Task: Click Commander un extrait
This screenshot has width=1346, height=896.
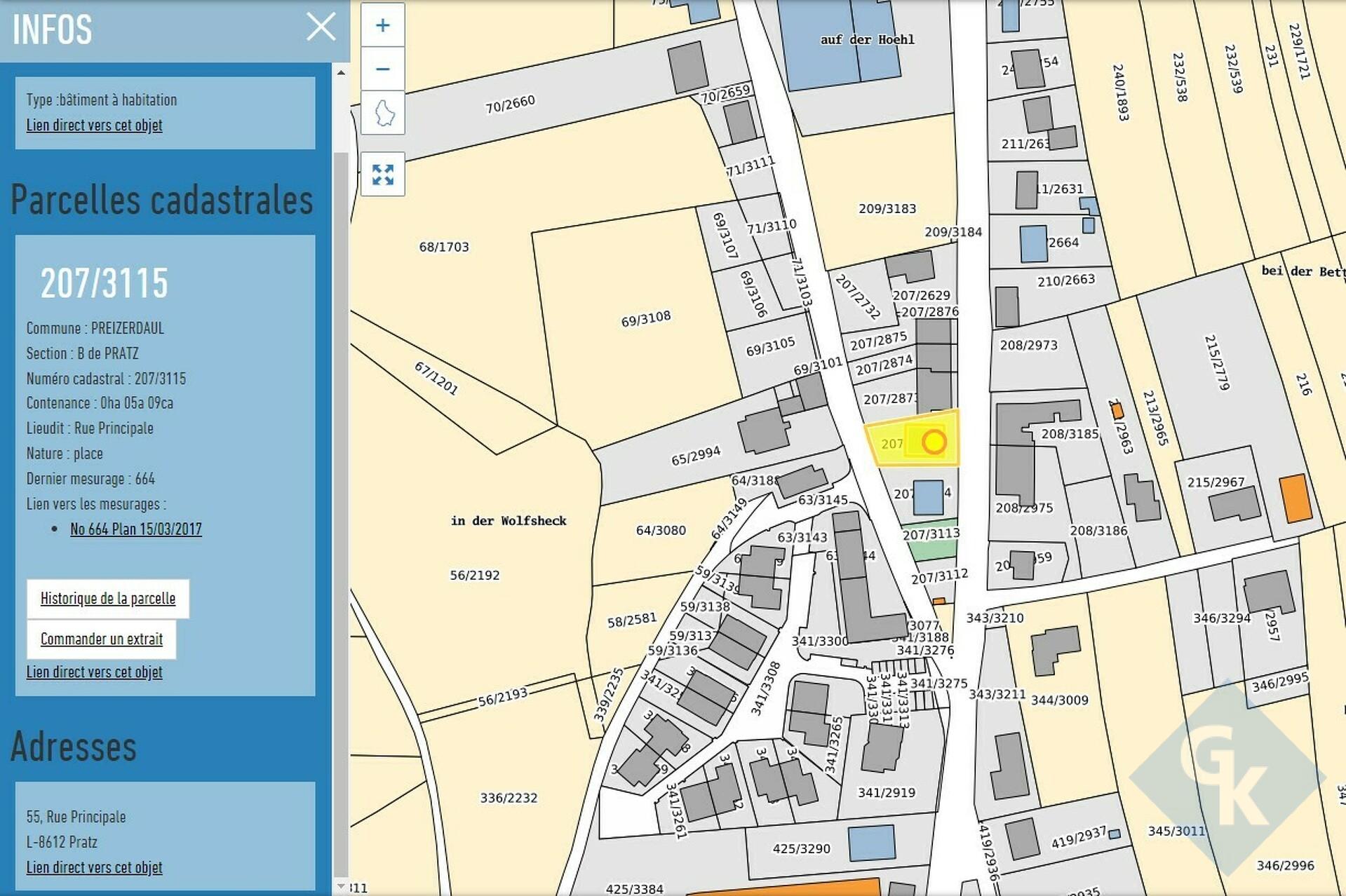Action: tap(102, 639)
